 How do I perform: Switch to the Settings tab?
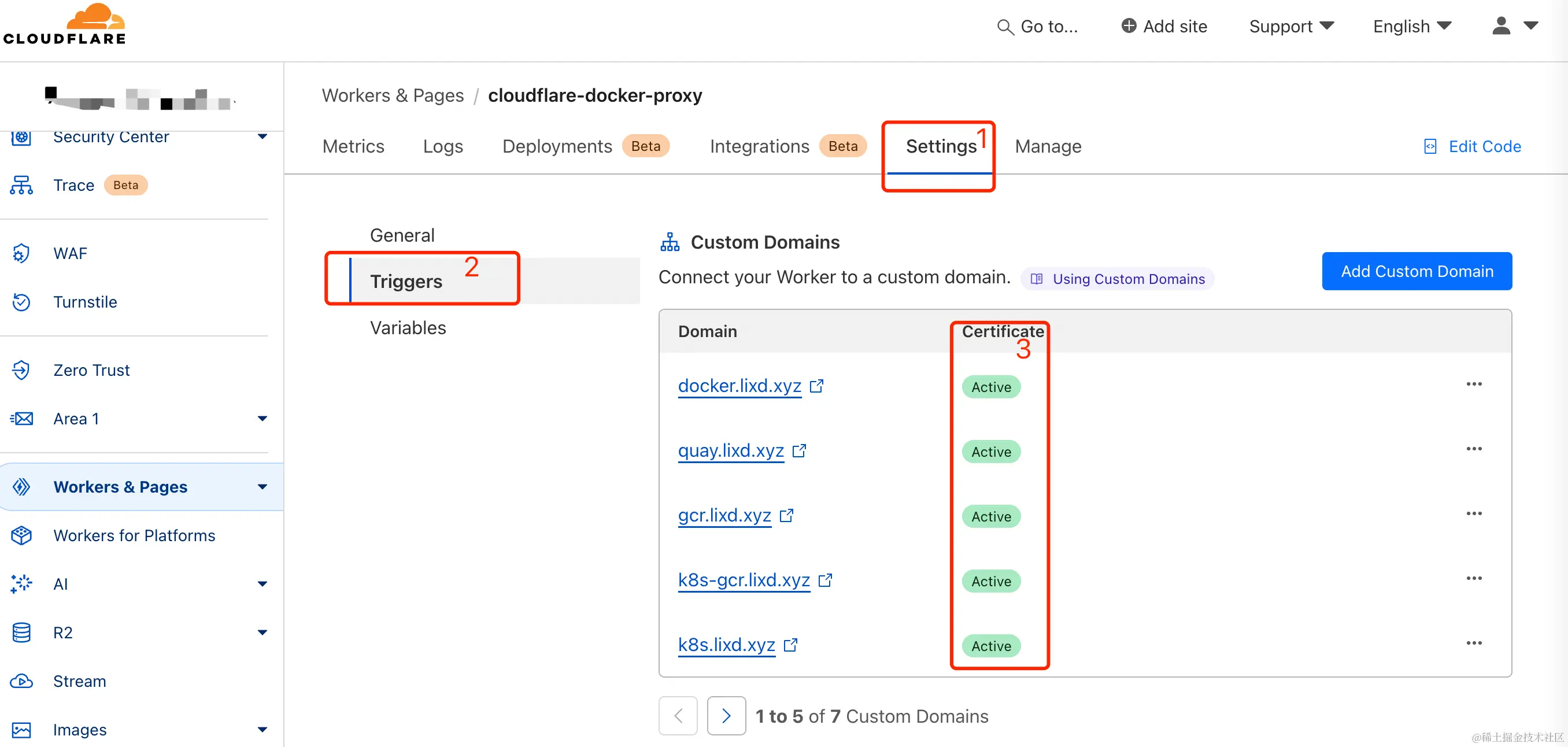point(941,147)
